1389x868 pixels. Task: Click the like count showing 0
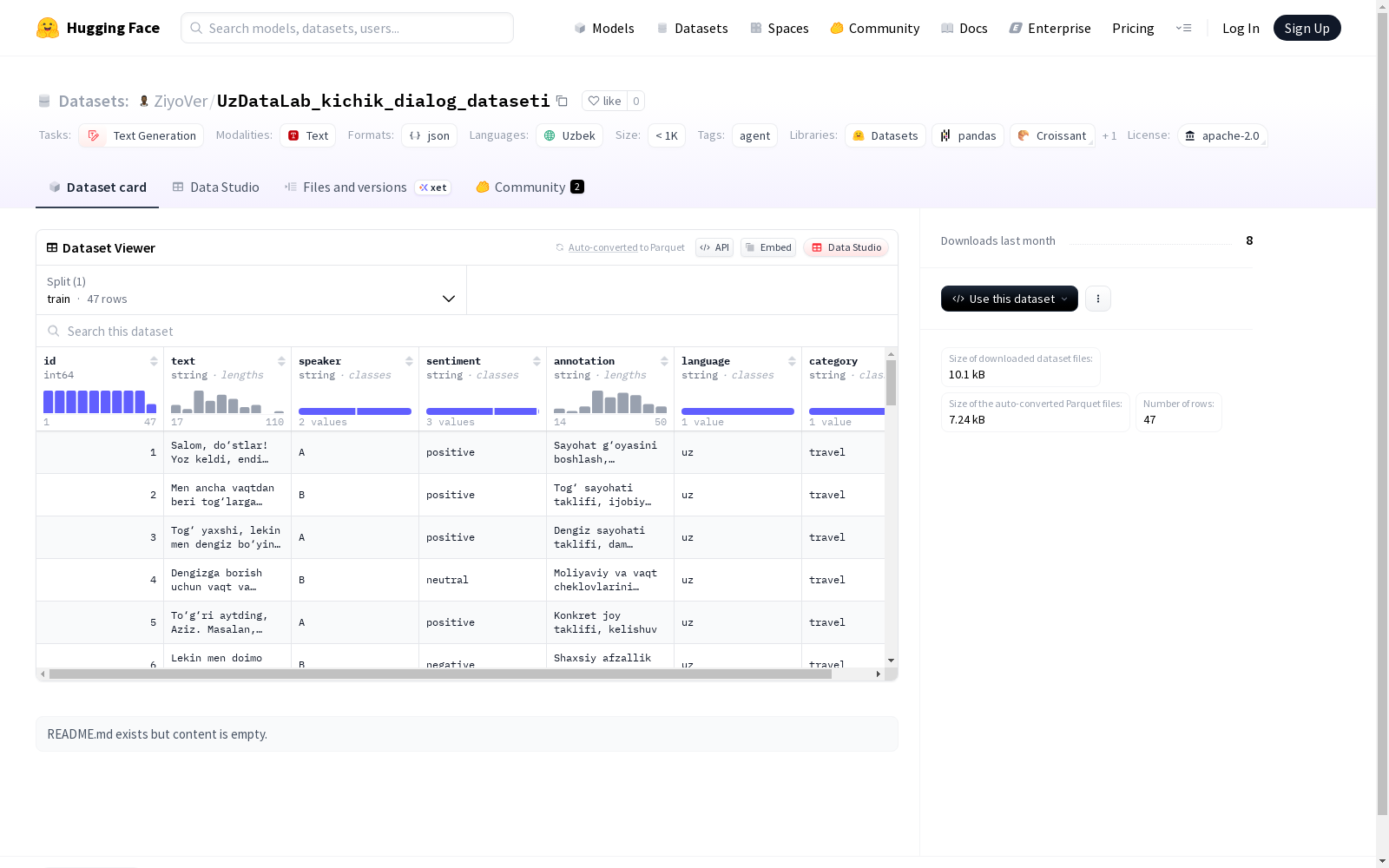[x=636, y=101]
